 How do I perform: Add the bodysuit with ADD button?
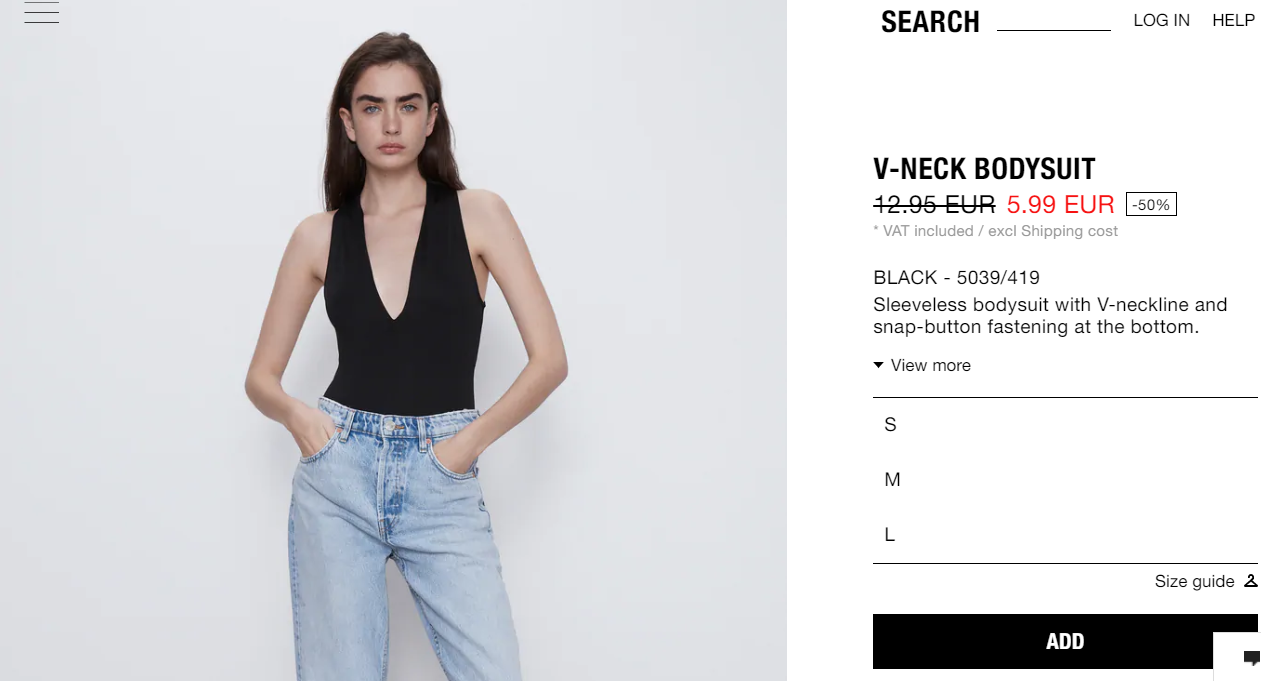[x=1065, y=642]
